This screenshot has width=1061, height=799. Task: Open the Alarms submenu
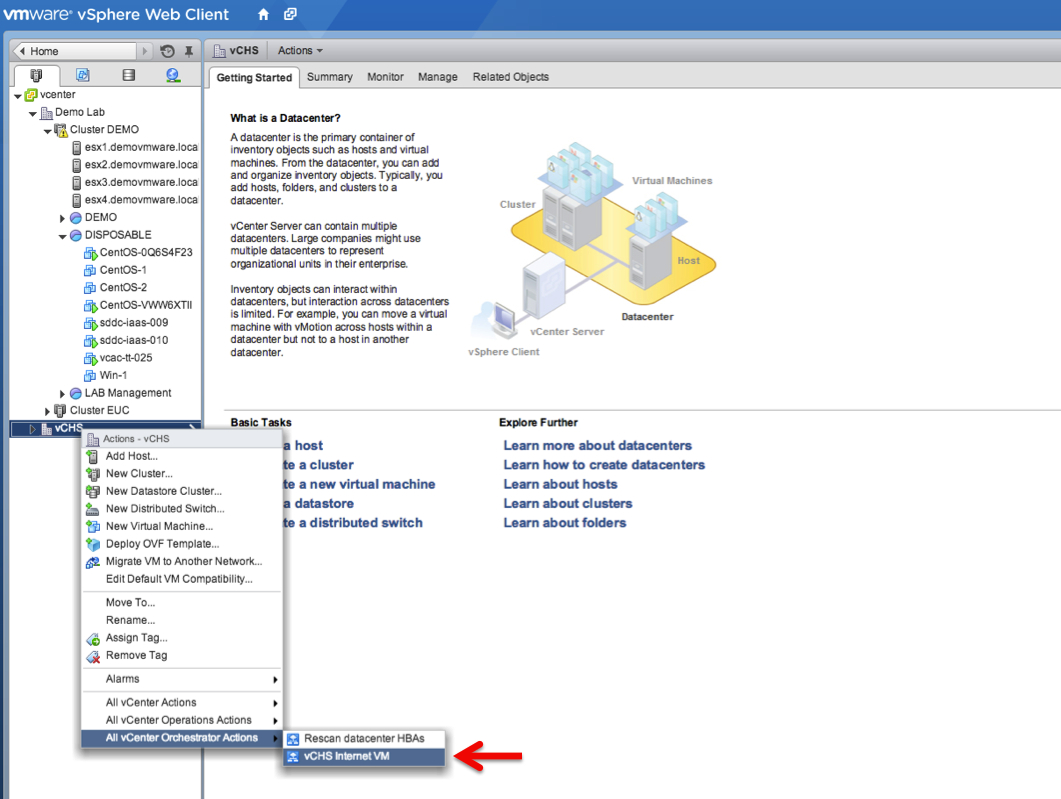[x=181, y=679]
